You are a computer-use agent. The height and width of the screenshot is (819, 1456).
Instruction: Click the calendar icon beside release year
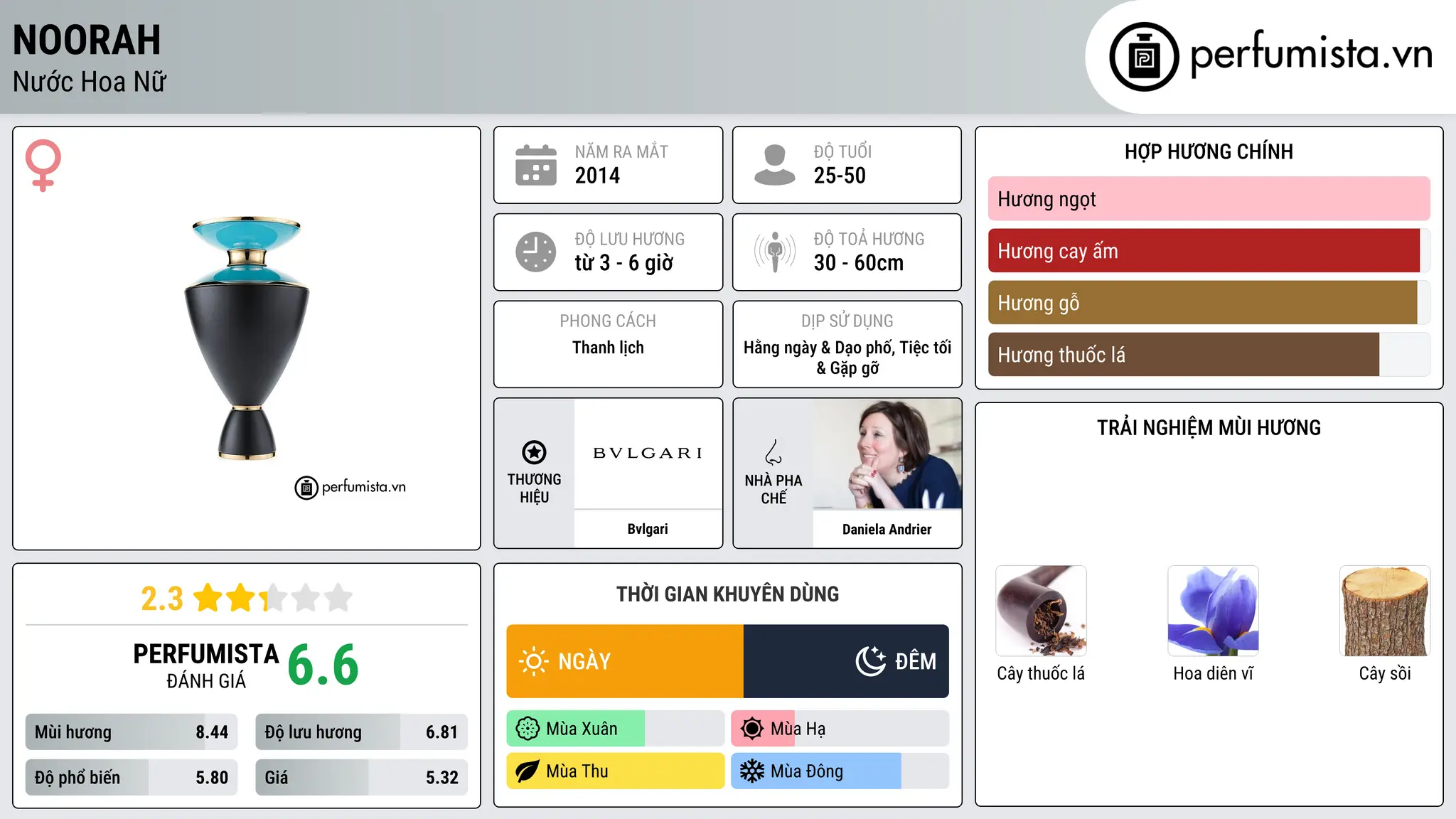(536, 165)
